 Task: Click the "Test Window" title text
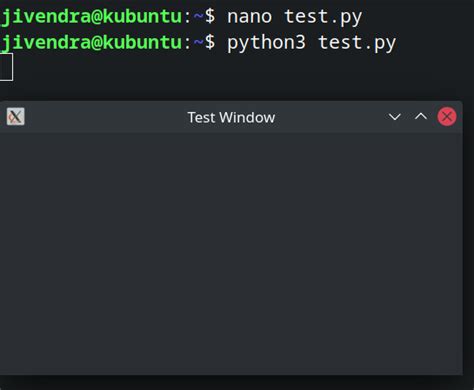231,117
